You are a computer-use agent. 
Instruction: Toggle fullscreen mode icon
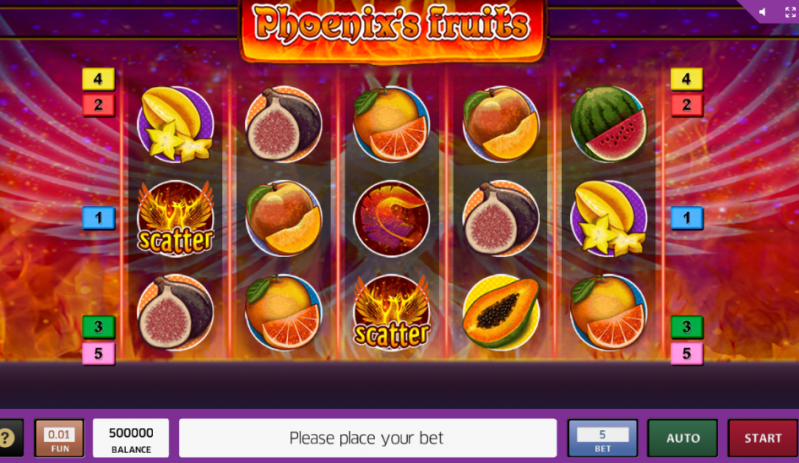pos(790,12)
